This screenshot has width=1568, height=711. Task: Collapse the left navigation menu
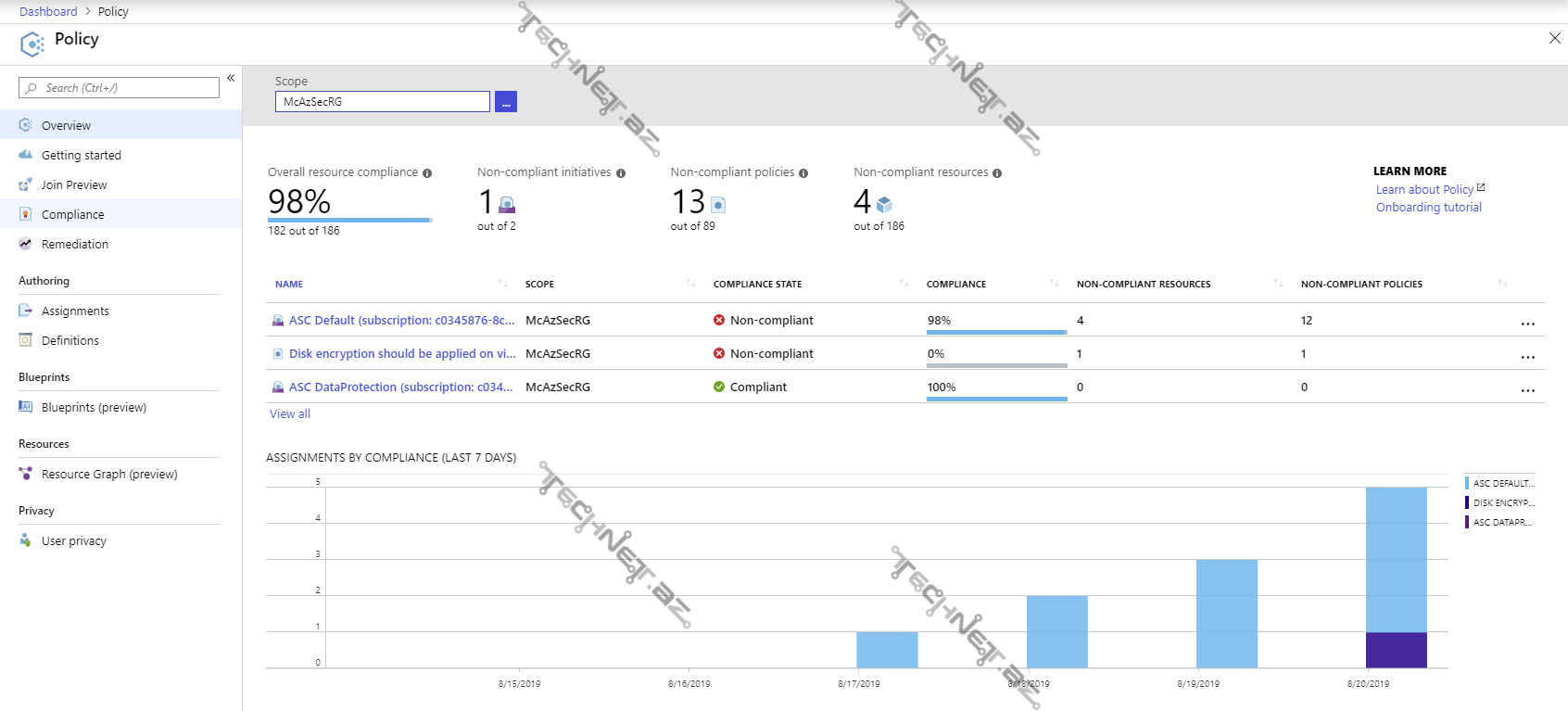(x=231, y=78)
